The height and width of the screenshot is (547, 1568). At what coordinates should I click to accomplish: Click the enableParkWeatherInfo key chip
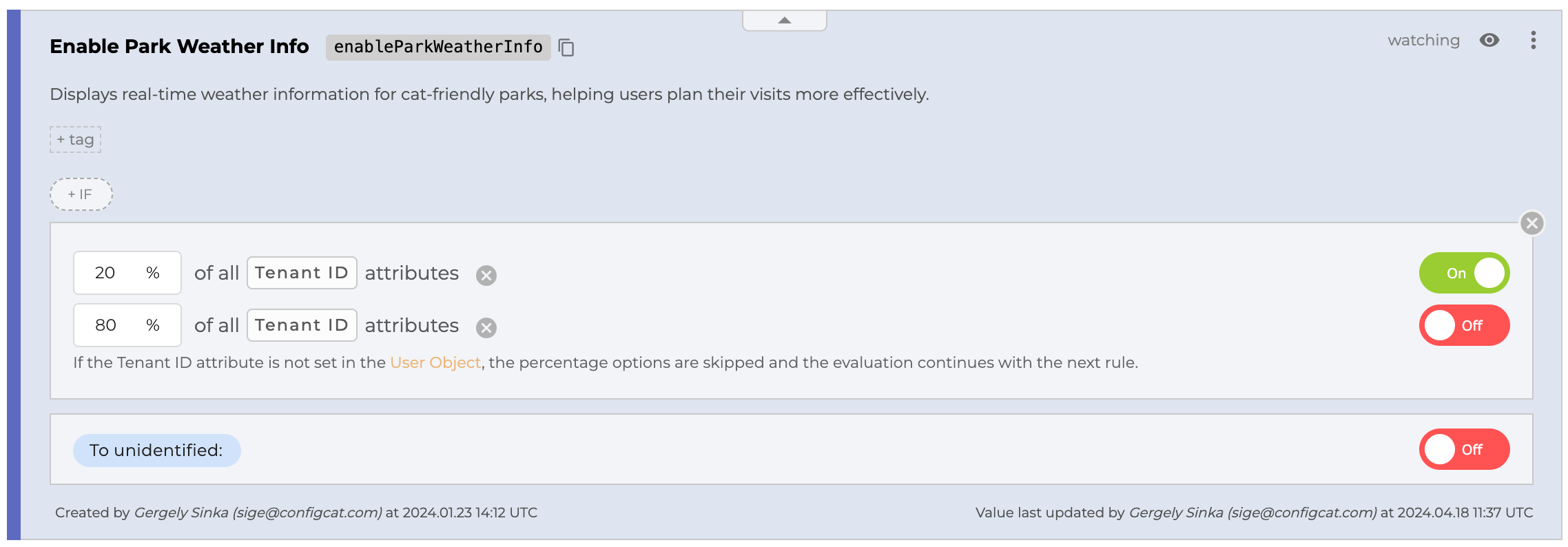438,47
